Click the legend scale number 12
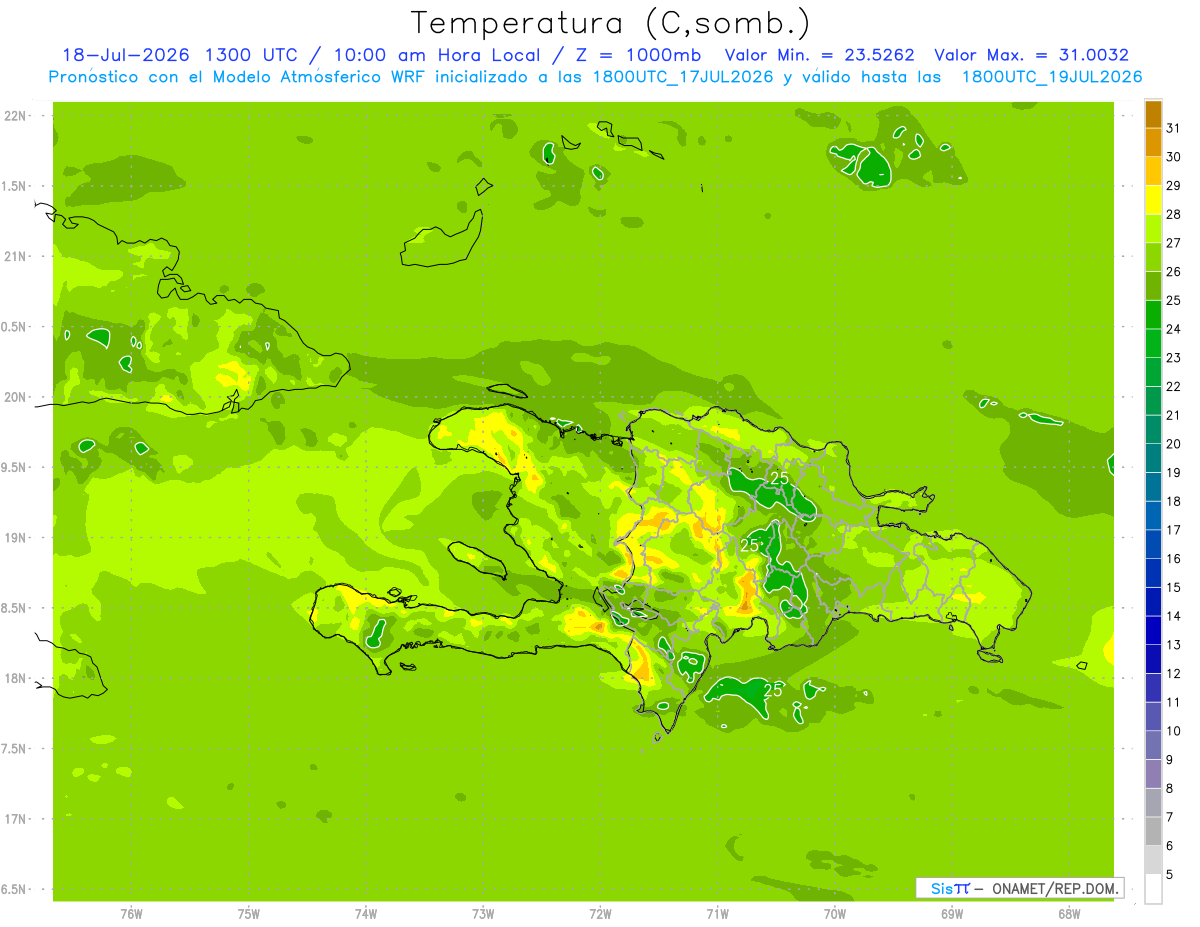Viewport: 1200px width, 927px height. (x=1174, y=673)
